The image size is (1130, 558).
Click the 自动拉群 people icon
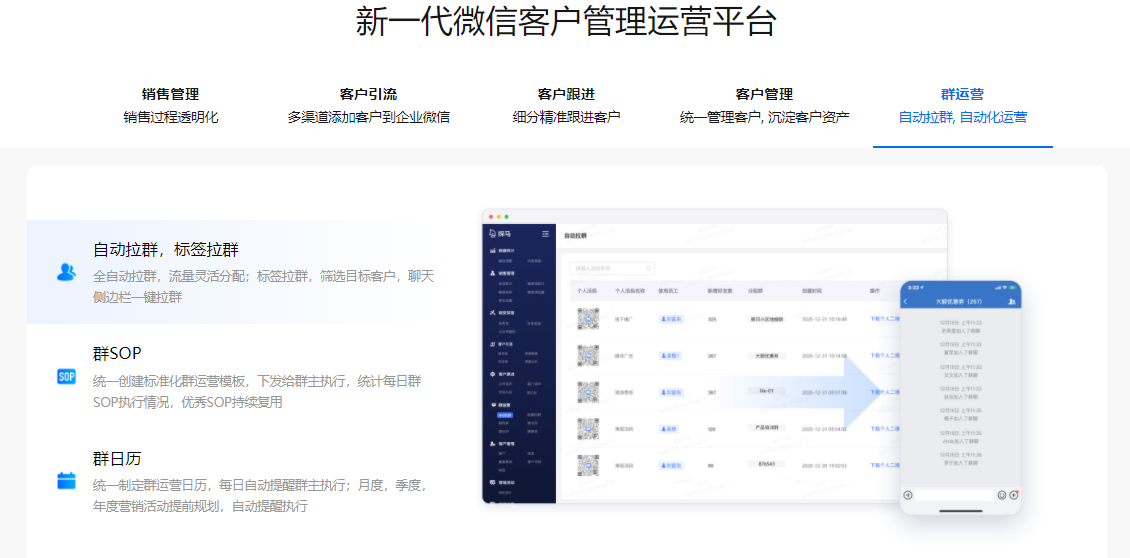pos(66,272)
